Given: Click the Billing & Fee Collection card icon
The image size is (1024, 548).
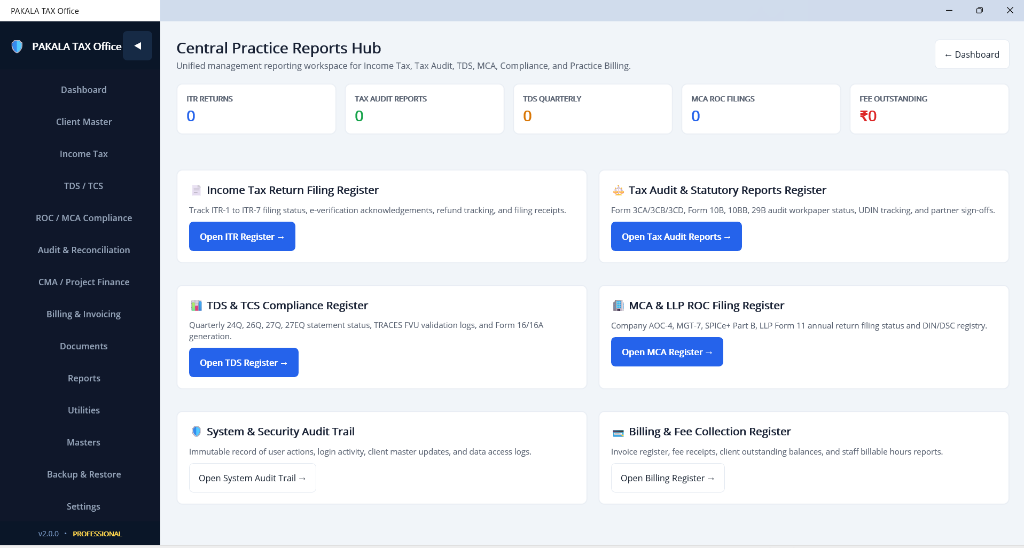Looking at the screenshot, I should [618, 432].
